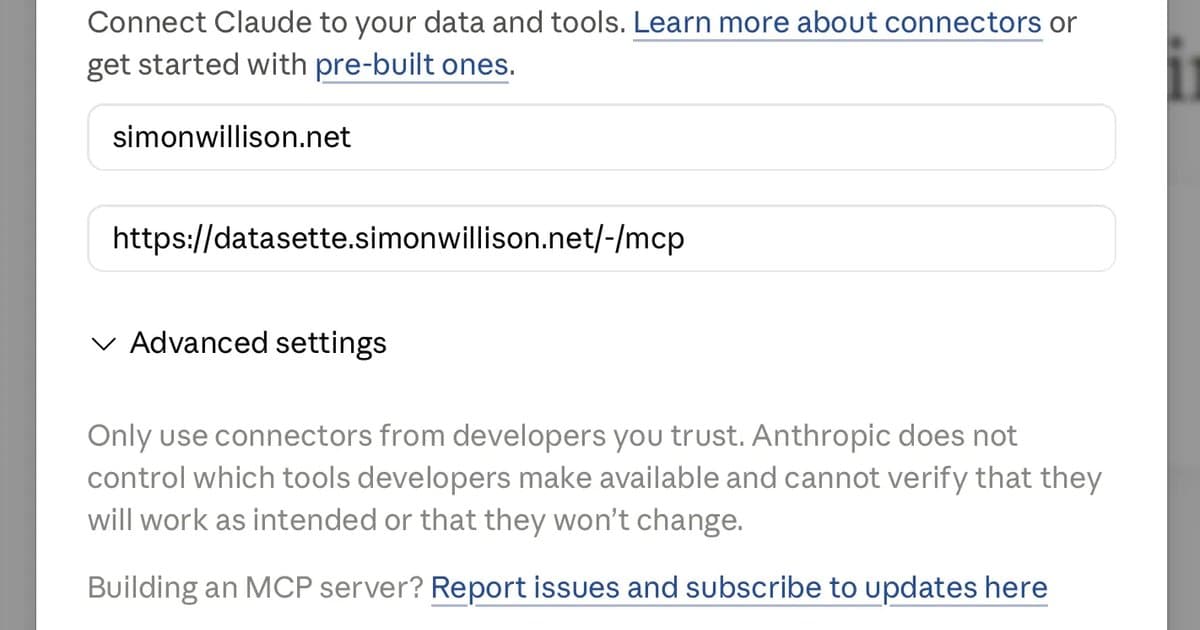The height and width of the screenshot is (630, 1200).
Task: Click the 'Only use connectors' warning paragraph
Action: point(594,478)
